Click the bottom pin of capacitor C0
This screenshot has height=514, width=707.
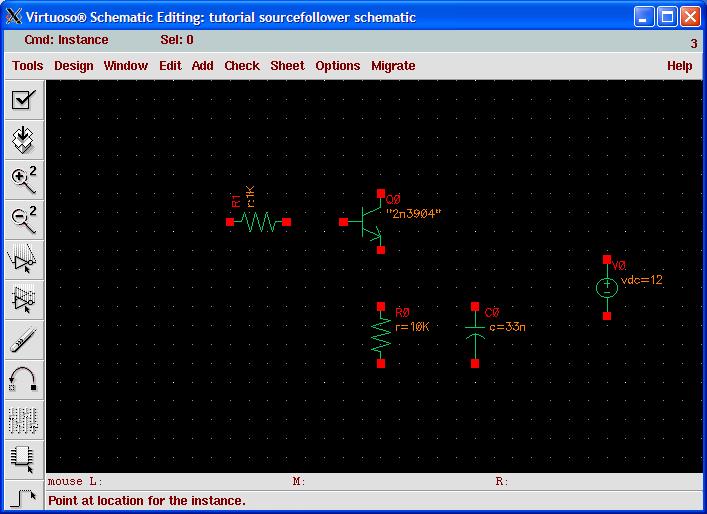click(475, 363)
